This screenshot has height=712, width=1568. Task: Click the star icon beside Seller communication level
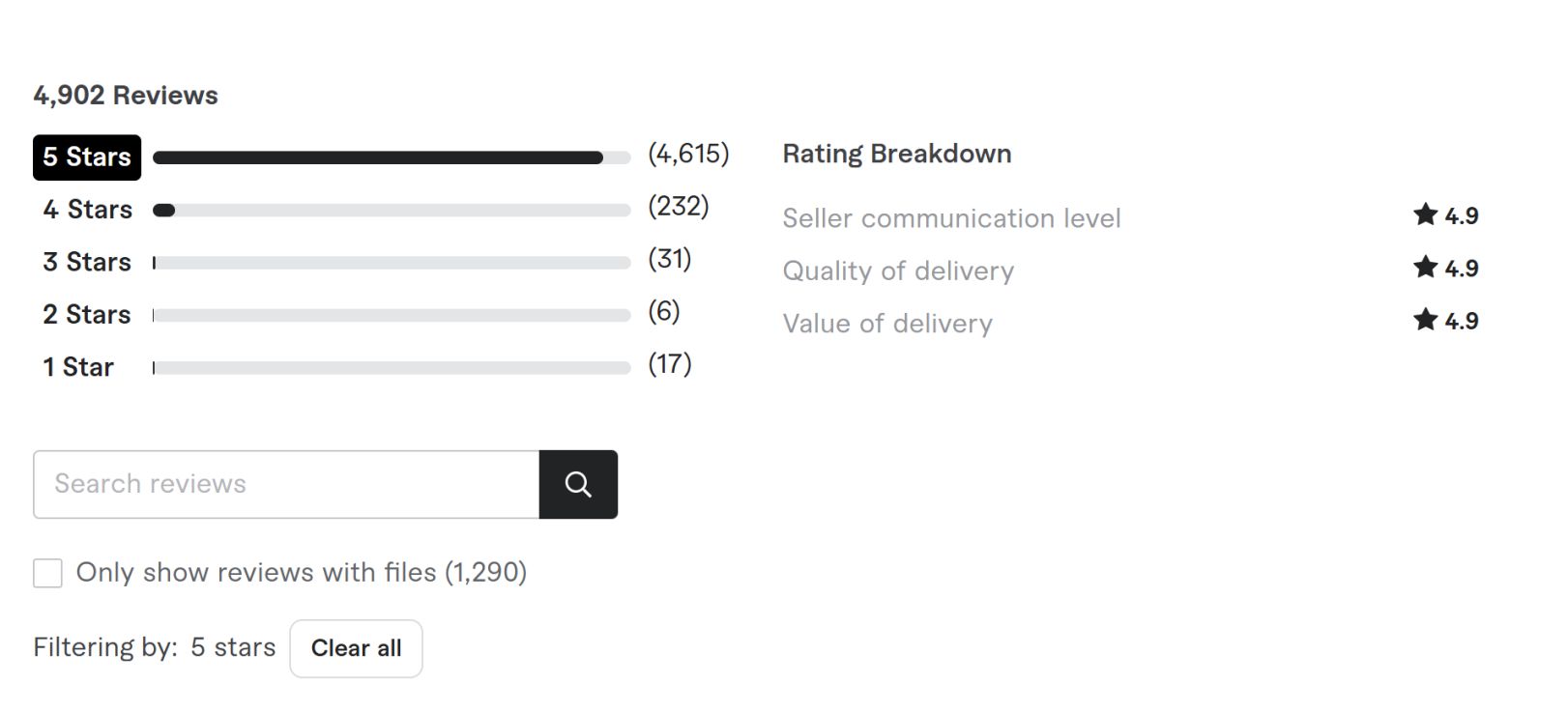tap(1425, 214)
